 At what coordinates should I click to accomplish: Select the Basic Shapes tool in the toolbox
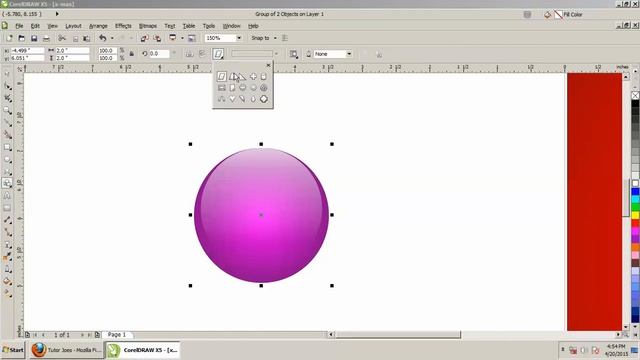click(x=7, y=183)
